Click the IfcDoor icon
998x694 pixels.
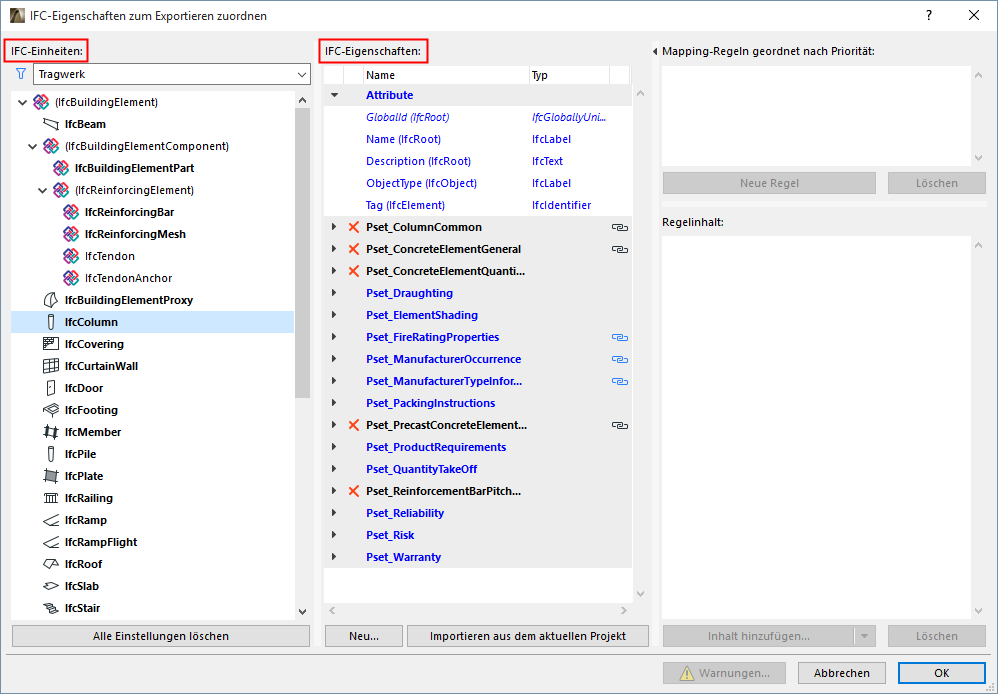(51, 388)
